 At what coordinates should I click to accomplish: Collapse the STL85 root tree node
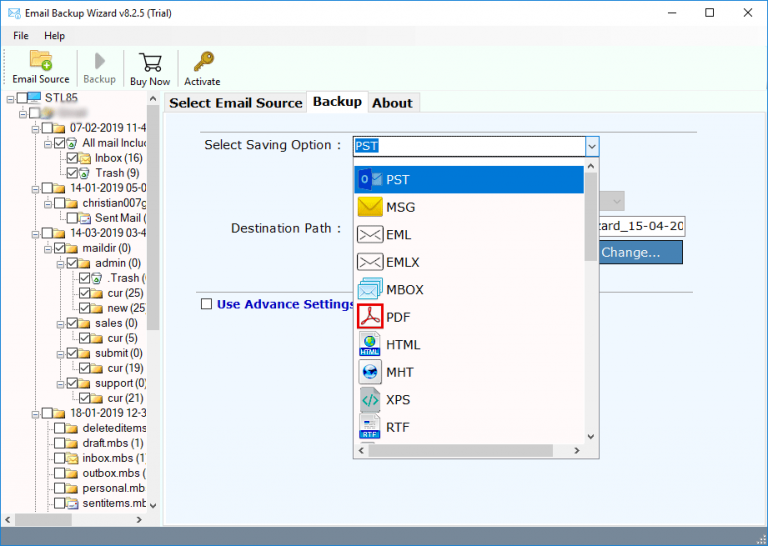click(x=9, y=98)
